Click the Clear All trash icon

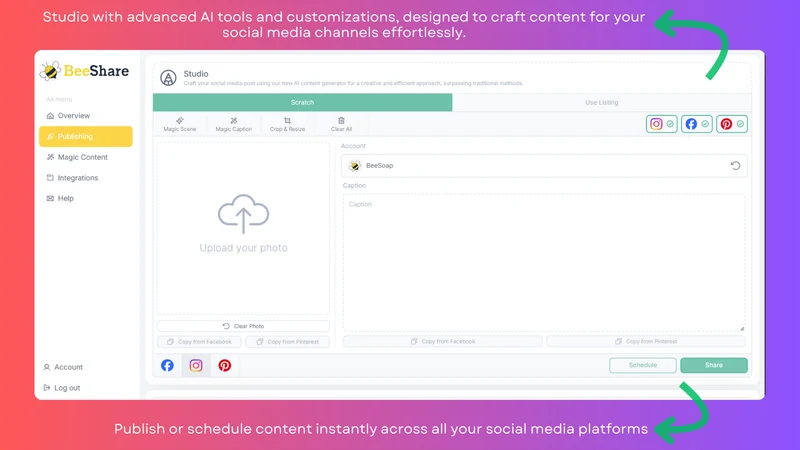(341, 121)
